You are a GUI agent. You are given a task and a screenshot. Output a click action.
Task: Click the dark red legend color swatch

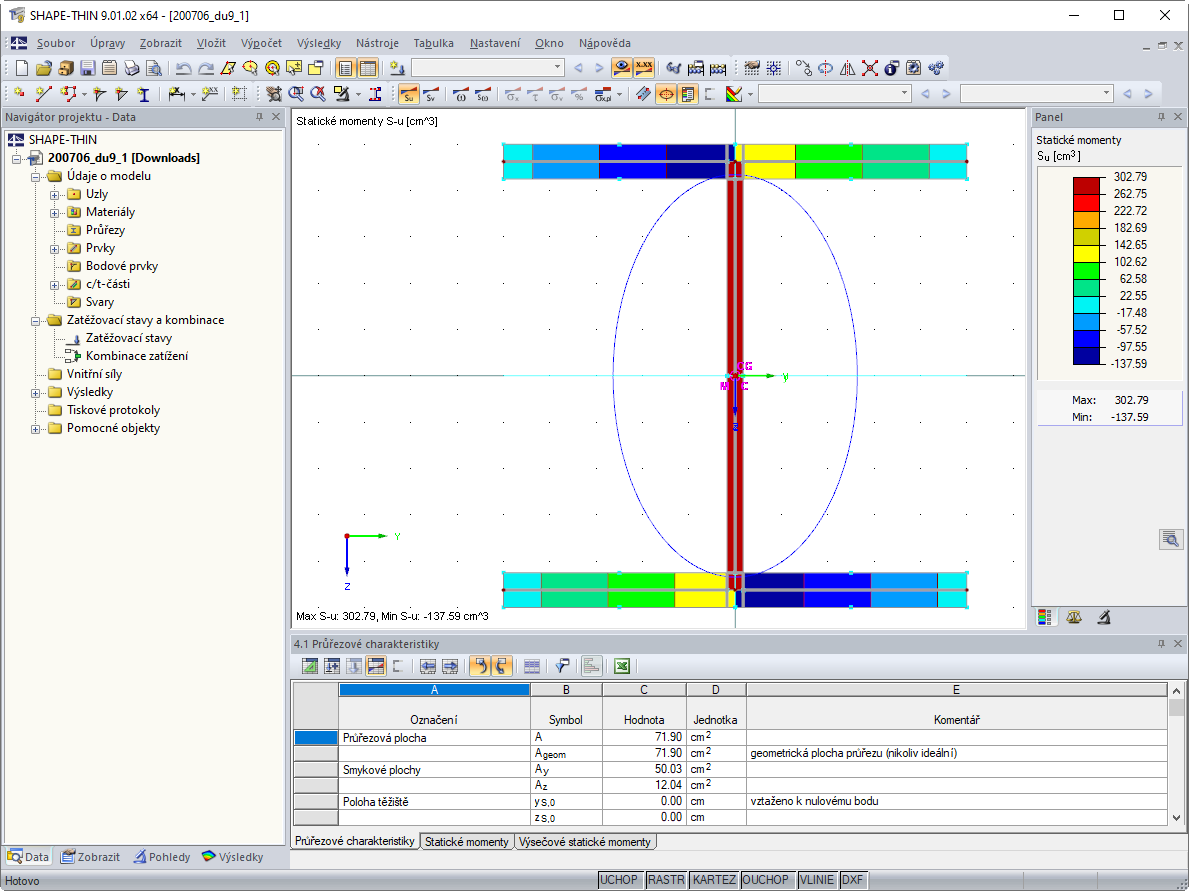[x=1085, y=186]
